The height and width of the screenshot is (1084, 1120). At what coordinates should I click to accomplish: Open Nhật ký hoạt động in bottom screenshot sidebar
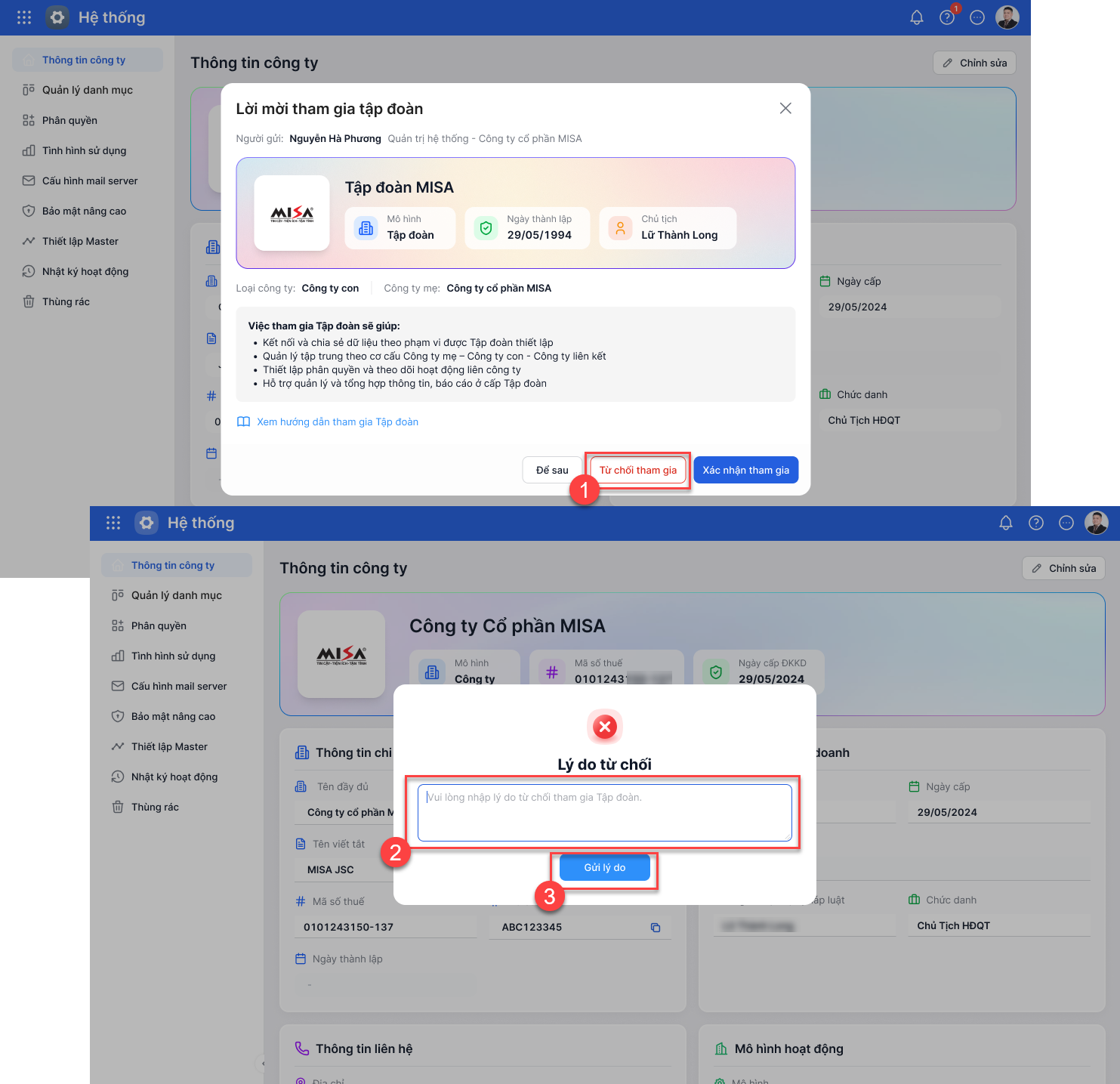coord(177,777)
